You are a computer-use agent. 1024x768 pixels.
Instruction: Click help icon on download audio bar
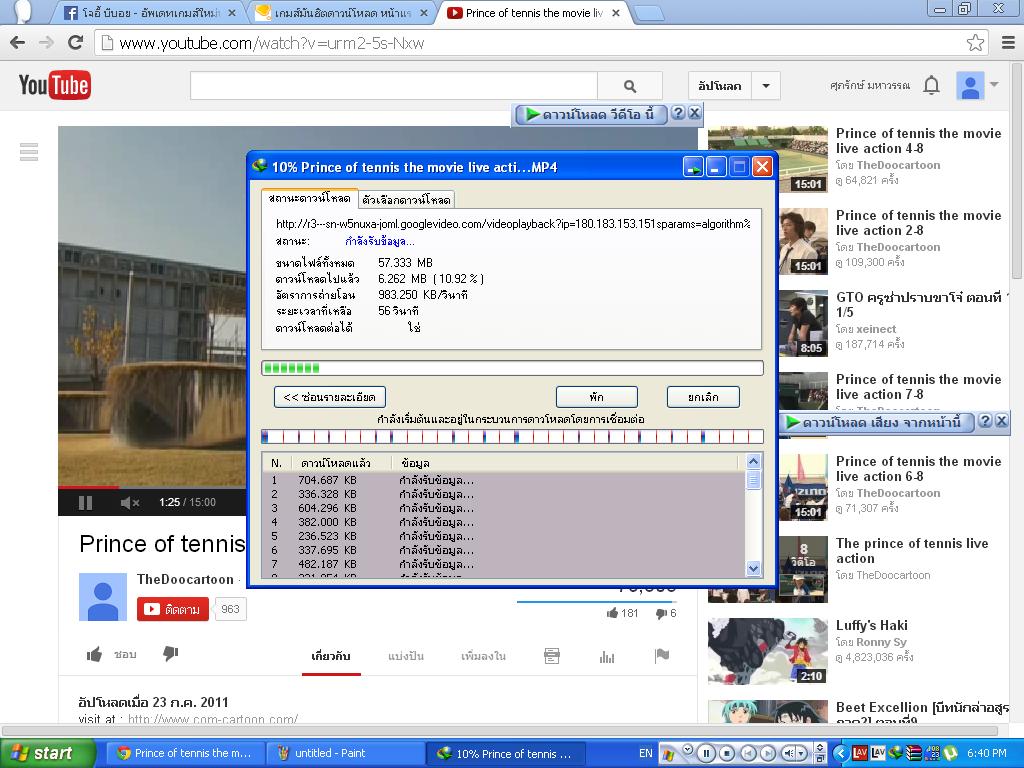[x=985, y=421]
